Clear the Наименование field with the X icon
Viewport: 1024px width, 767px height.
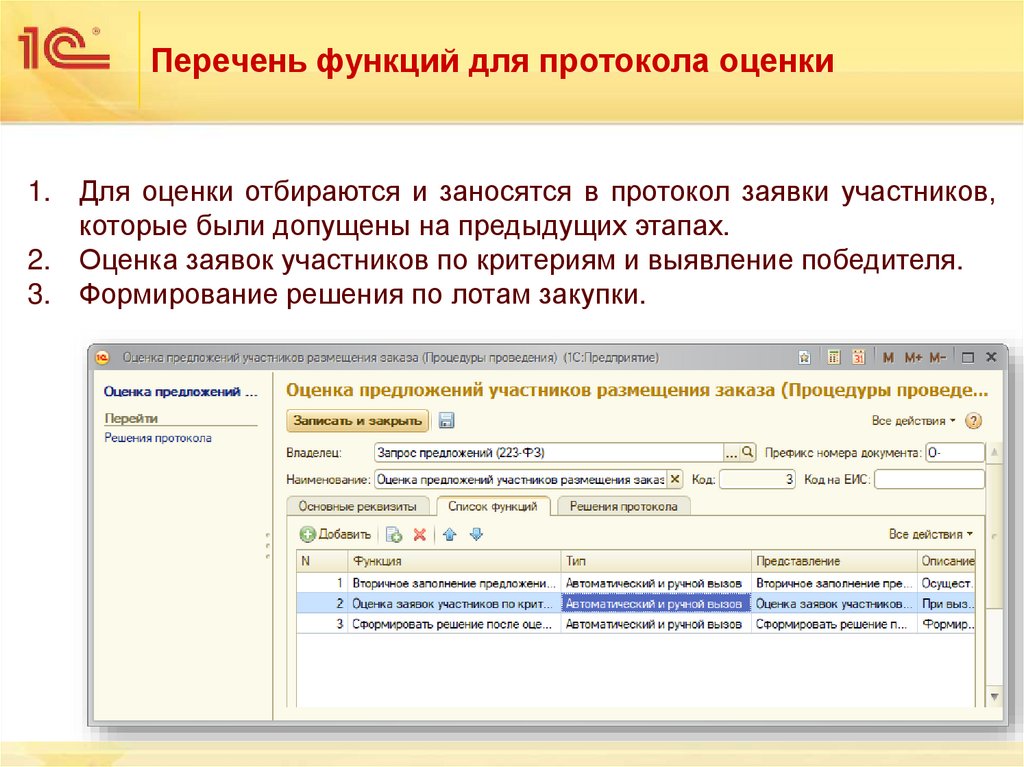675,480
